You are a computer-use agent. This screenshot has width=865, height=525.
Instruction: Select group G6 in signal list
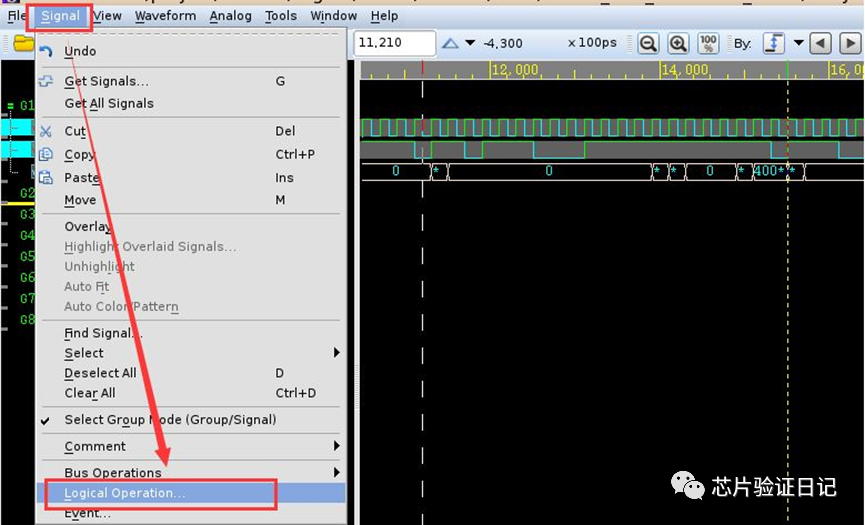click(x=26, y=277)
